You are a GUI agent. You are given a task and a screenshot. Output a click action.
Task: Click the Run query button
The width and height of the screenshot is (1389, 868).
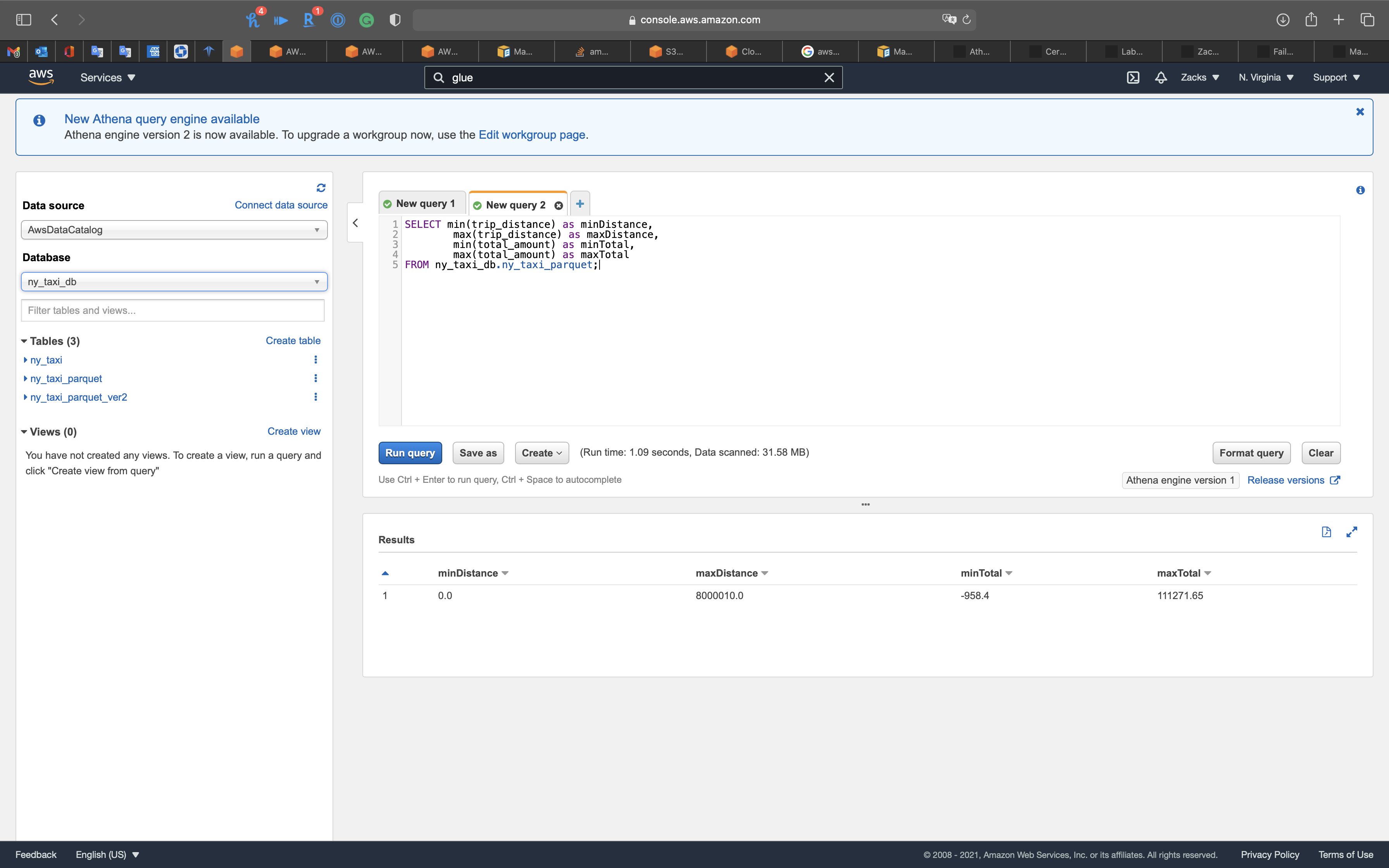click(410, 453)
